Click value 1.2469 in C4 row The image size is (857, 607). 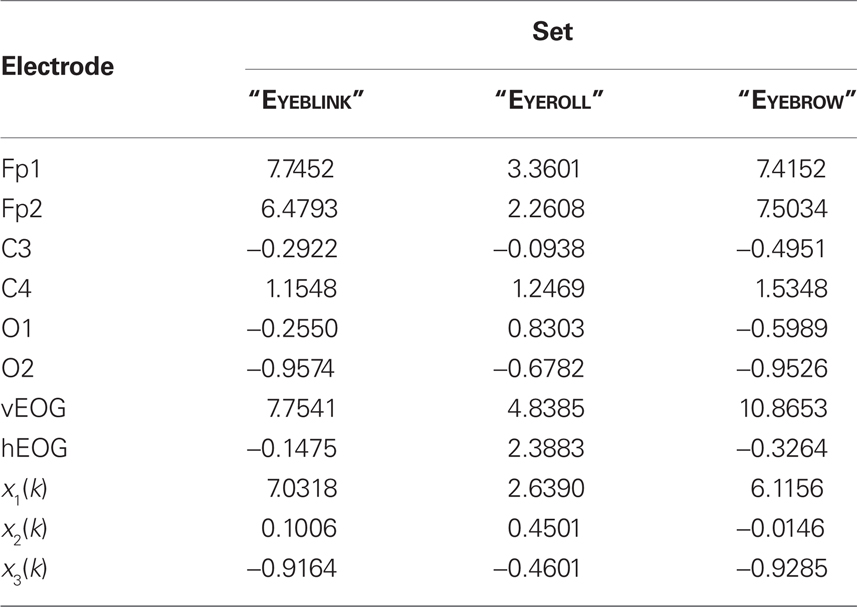tap(548, 288)
